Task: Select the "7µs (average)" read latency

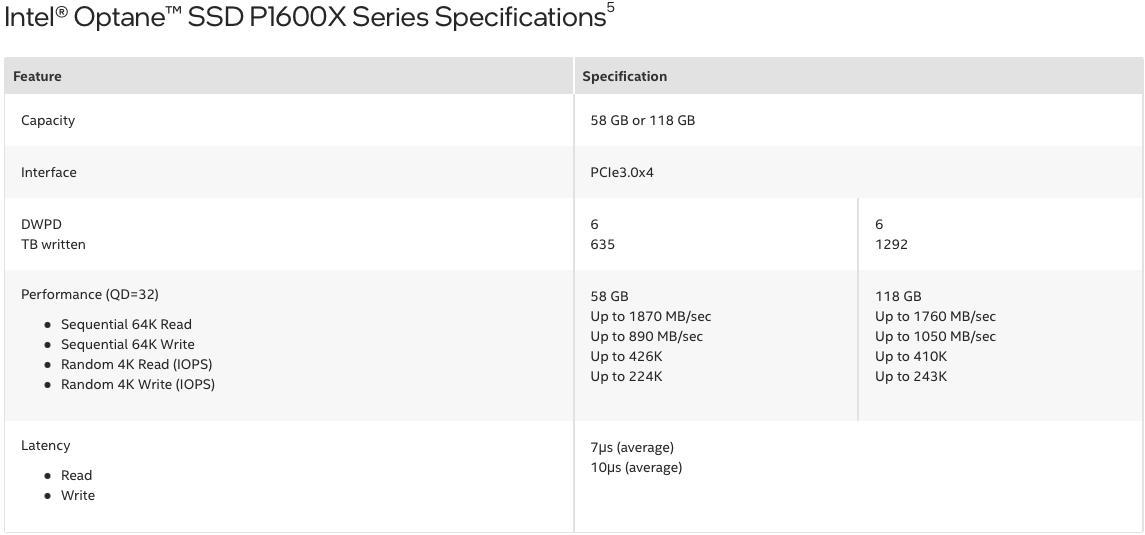Action: pyautogui.click(x=632, y=447)
